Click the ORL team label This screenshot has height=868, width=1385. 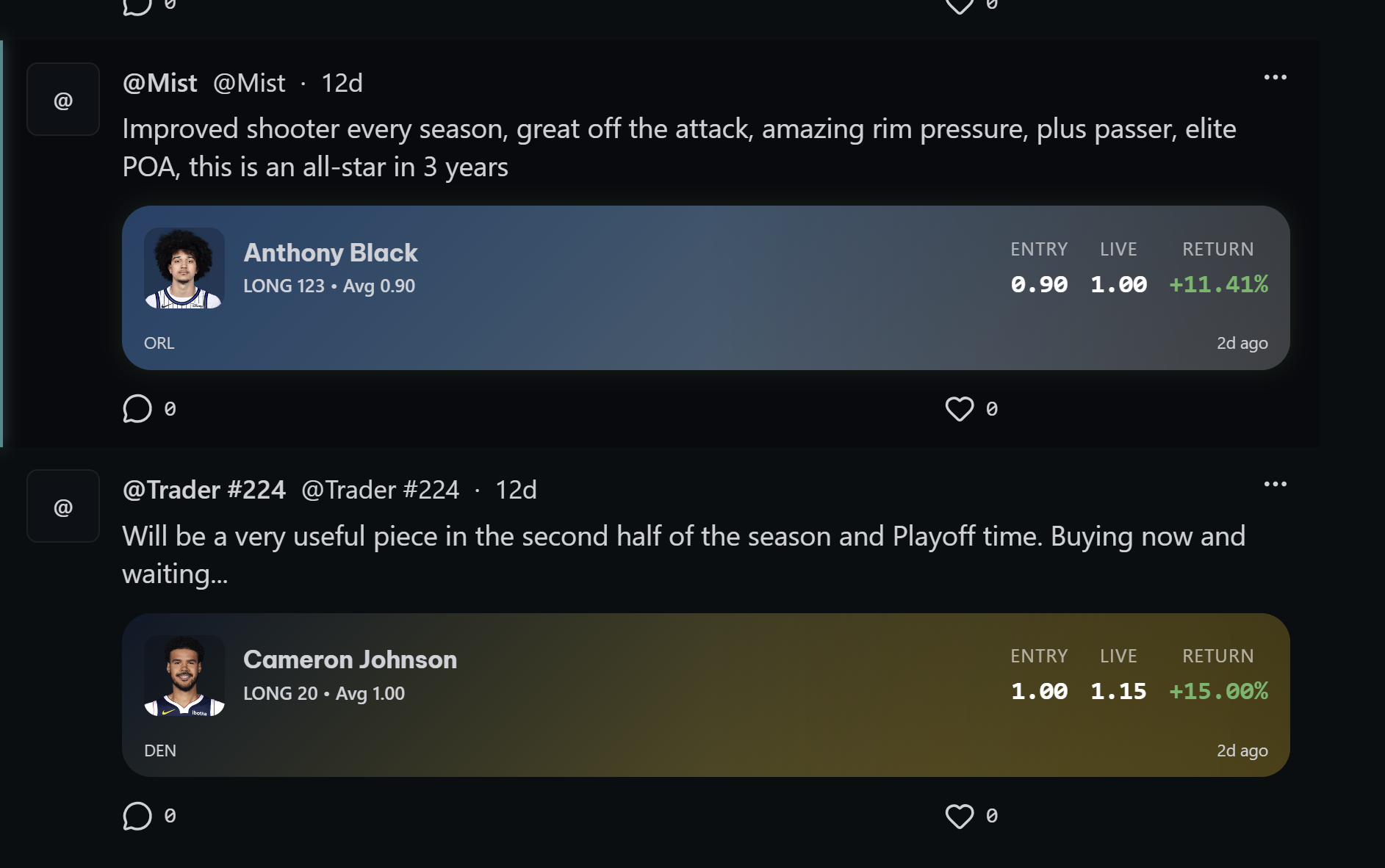point(159,343)
